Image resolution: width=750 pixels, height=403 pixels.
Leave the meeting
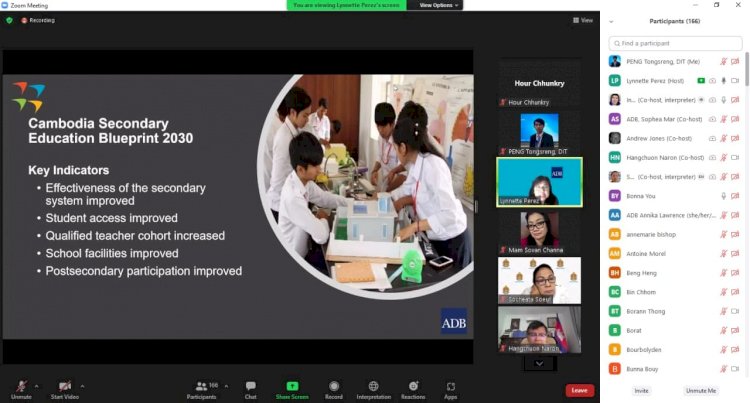click(x=580, y=391)
